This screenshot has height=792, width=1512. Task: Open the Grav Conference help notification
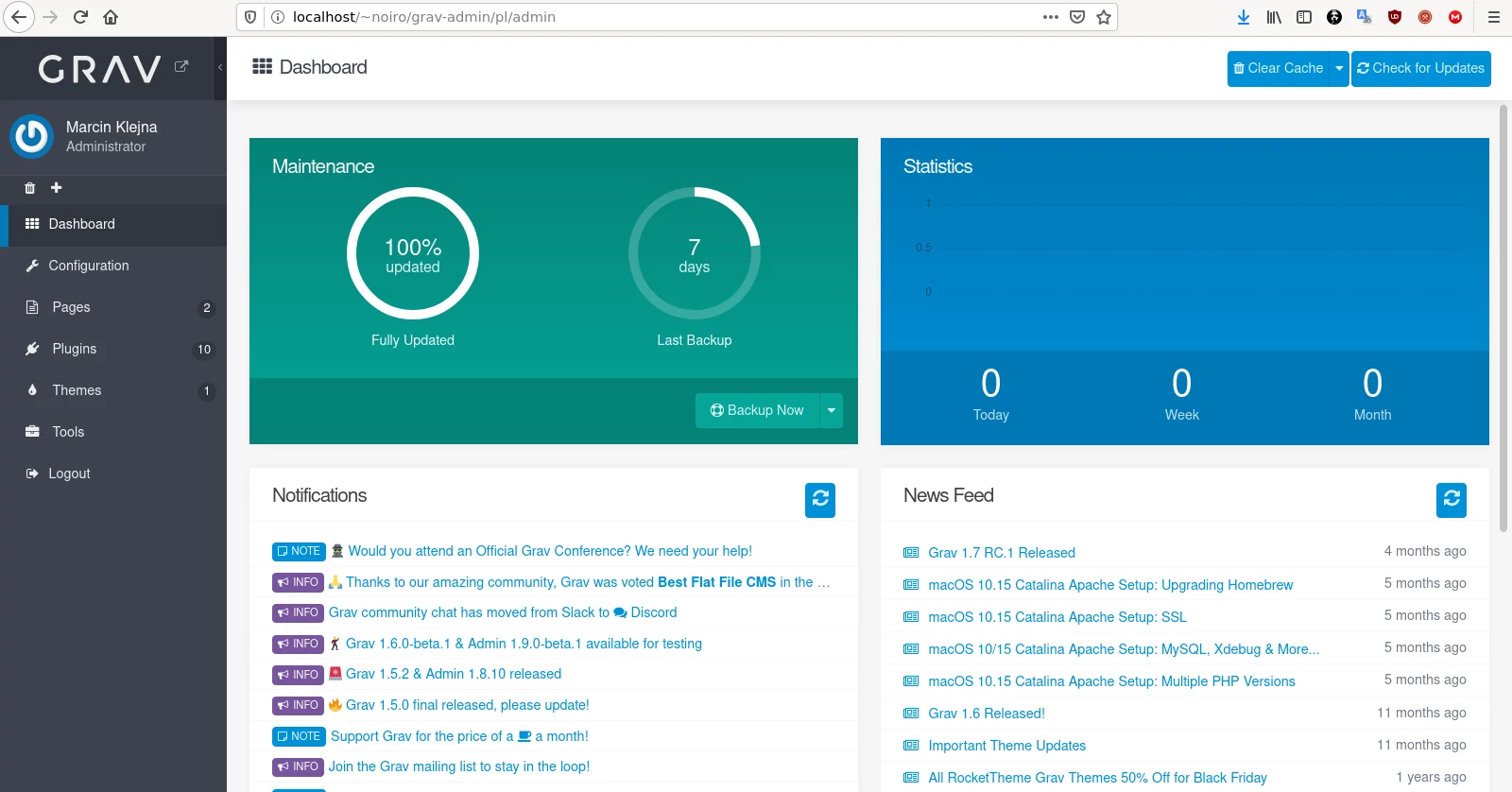550,551
